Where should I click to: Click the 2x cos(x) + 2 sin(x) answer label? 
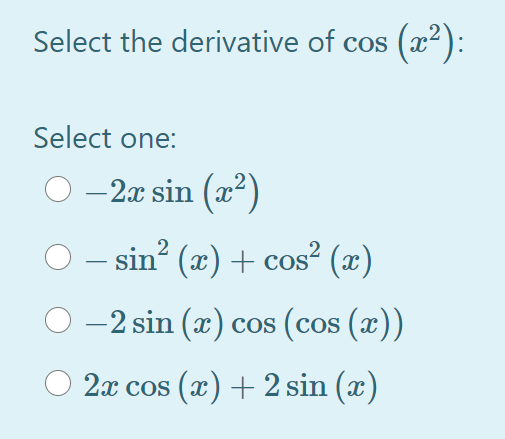pos(230,386)
